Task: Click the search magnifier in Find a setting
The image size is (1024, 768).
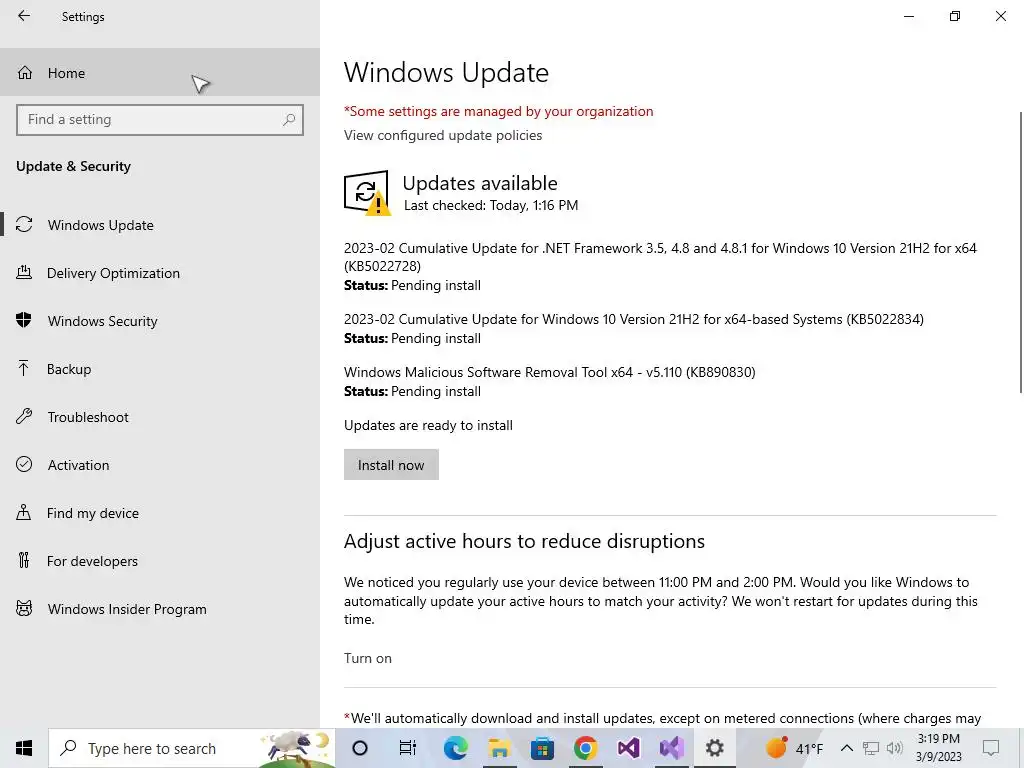Action: click(289, 120)
